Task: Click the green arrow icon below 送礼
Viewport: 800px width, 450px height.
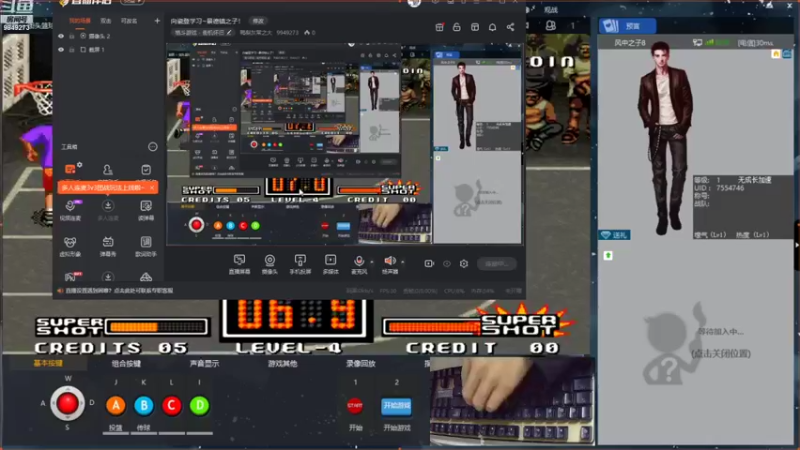Action: tap(608, 255)
